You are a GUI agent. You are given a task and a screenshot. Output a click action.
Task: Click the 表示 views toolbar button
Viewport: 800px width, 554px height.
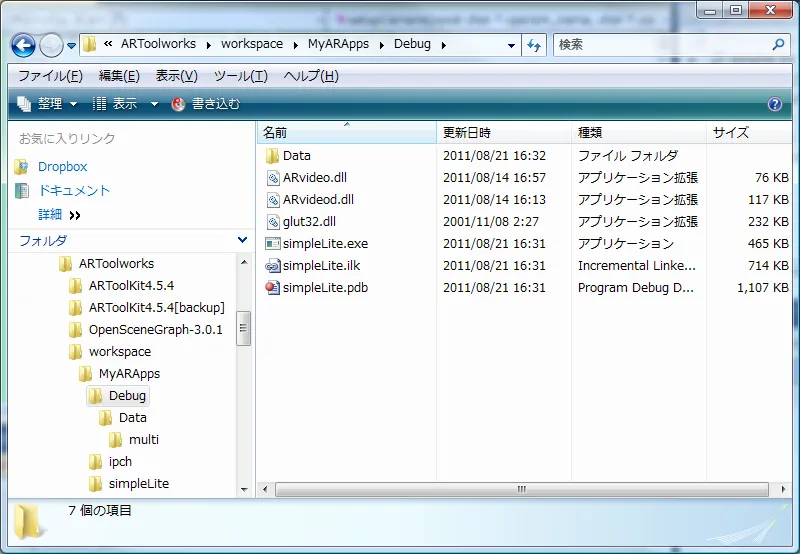[115, 104]
